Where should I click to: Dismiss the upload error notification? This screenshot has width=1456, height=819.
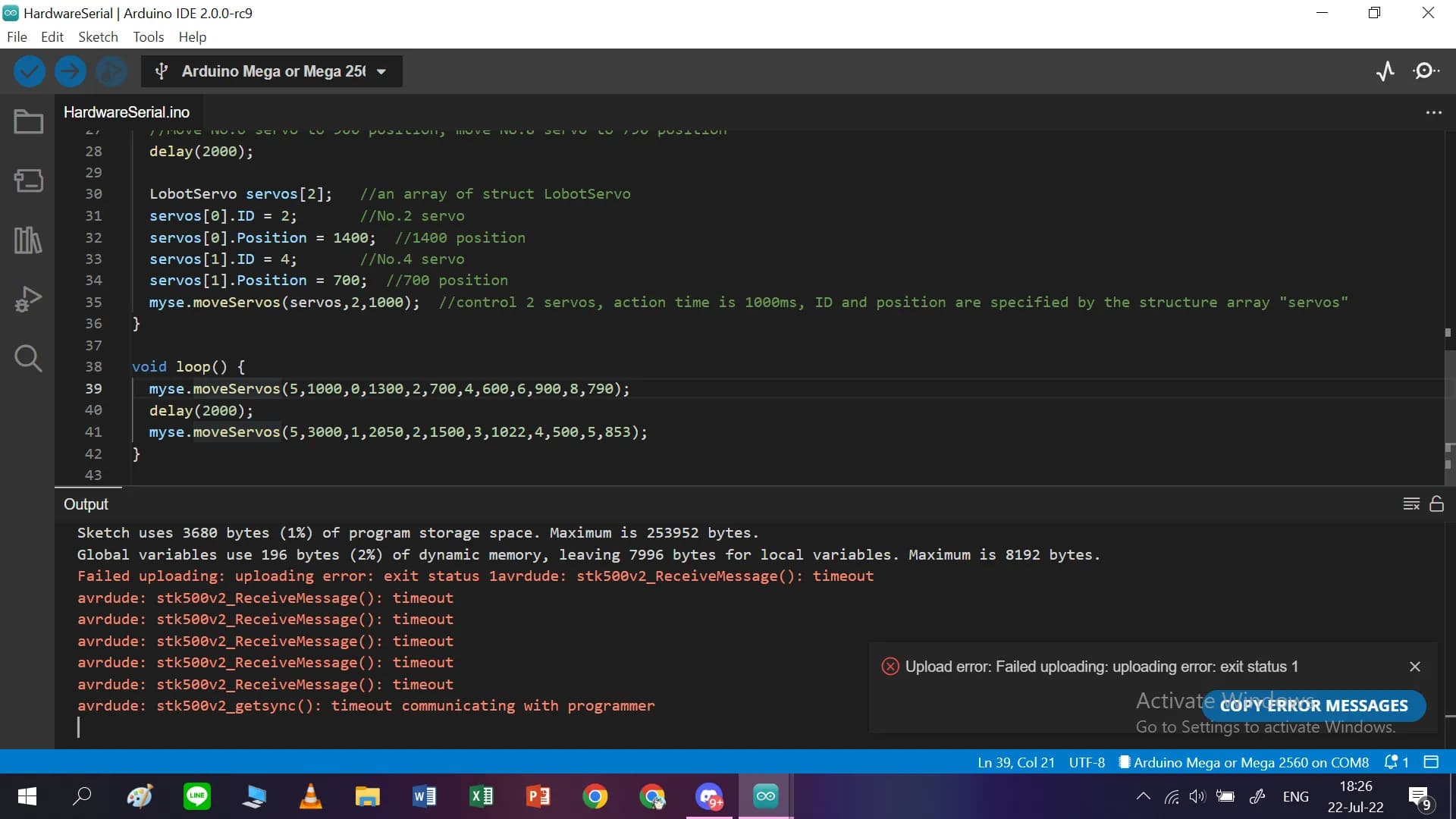(x=1414, y=667)
